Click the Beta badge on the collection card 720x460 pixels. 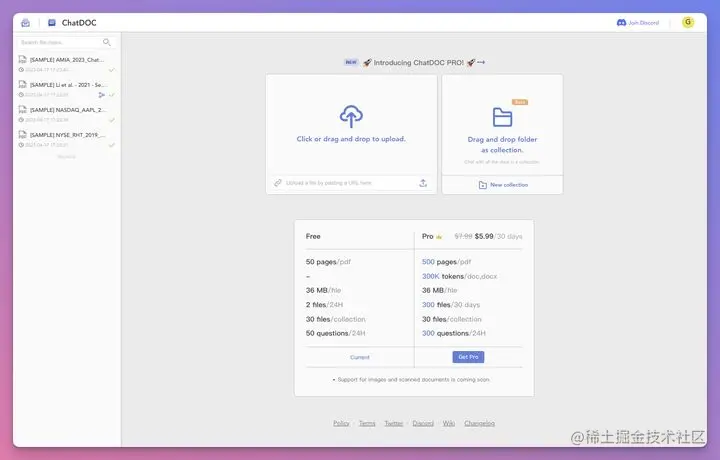point(520,102)
